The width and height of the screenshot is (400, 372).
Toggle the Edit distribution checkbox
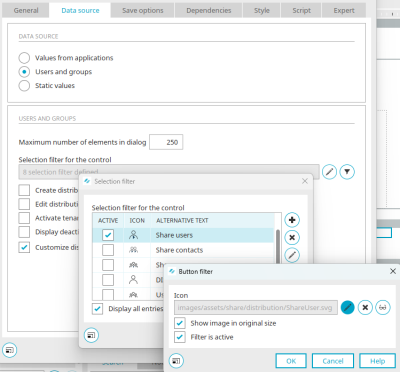(x=24, y=204)
